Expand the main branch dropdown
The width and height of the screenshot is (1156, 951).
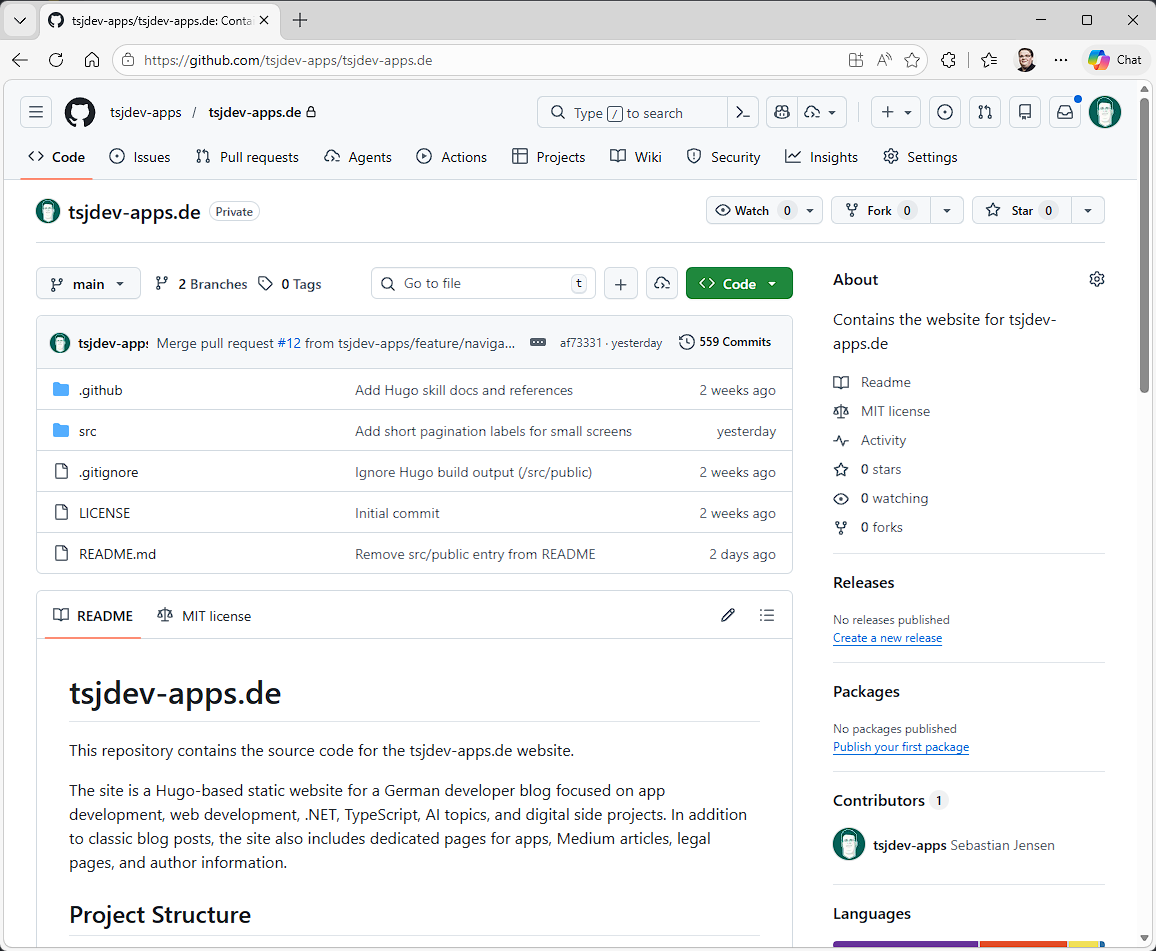click(x=88, y=284)
